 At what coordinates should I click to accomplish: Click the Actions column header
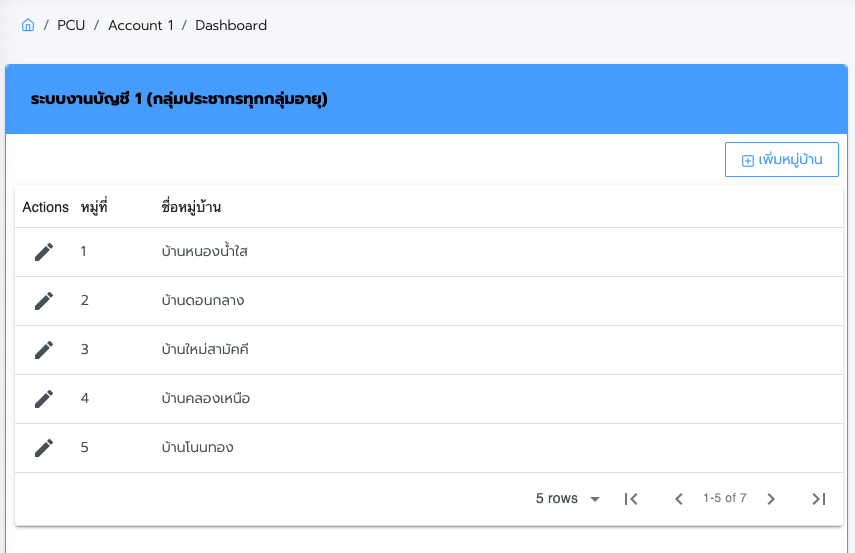point(45,207)
